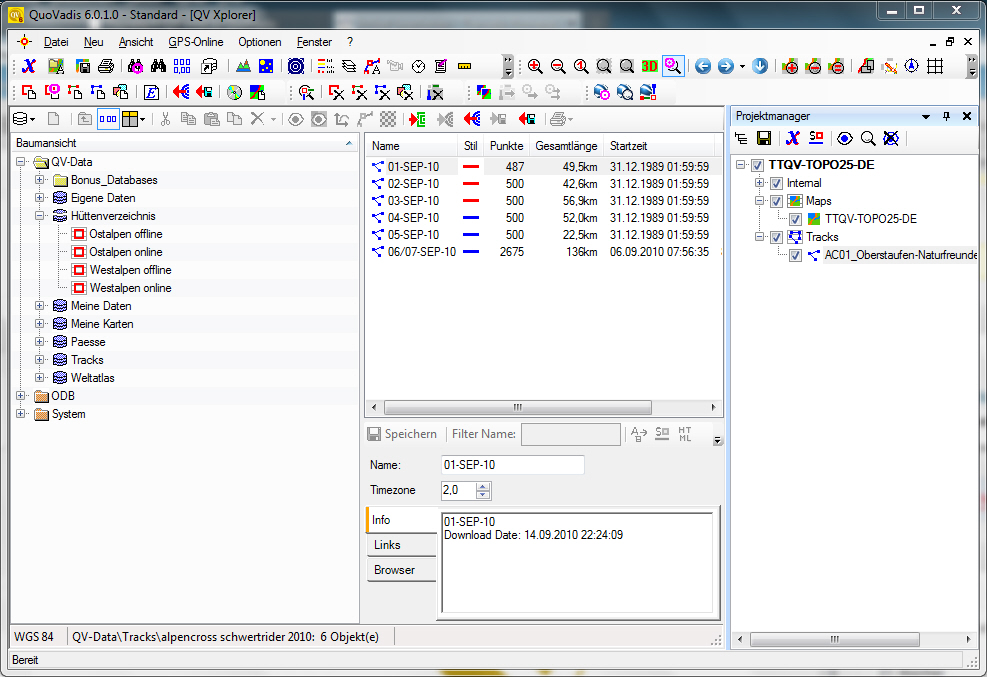Open the GPS-Online menu

click(196, 42)
